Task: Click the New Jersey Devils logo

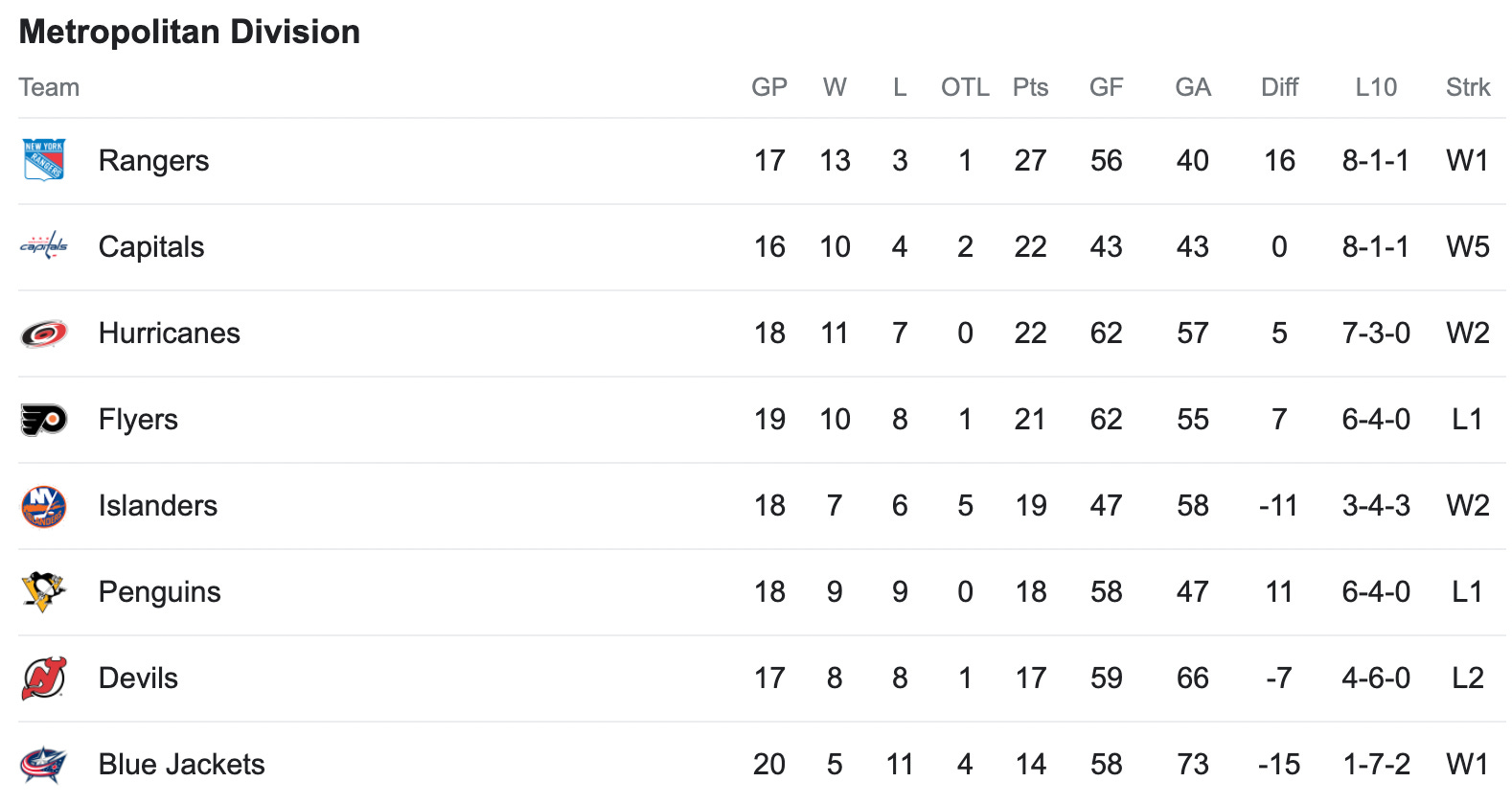Action: (x=44, y=678)
